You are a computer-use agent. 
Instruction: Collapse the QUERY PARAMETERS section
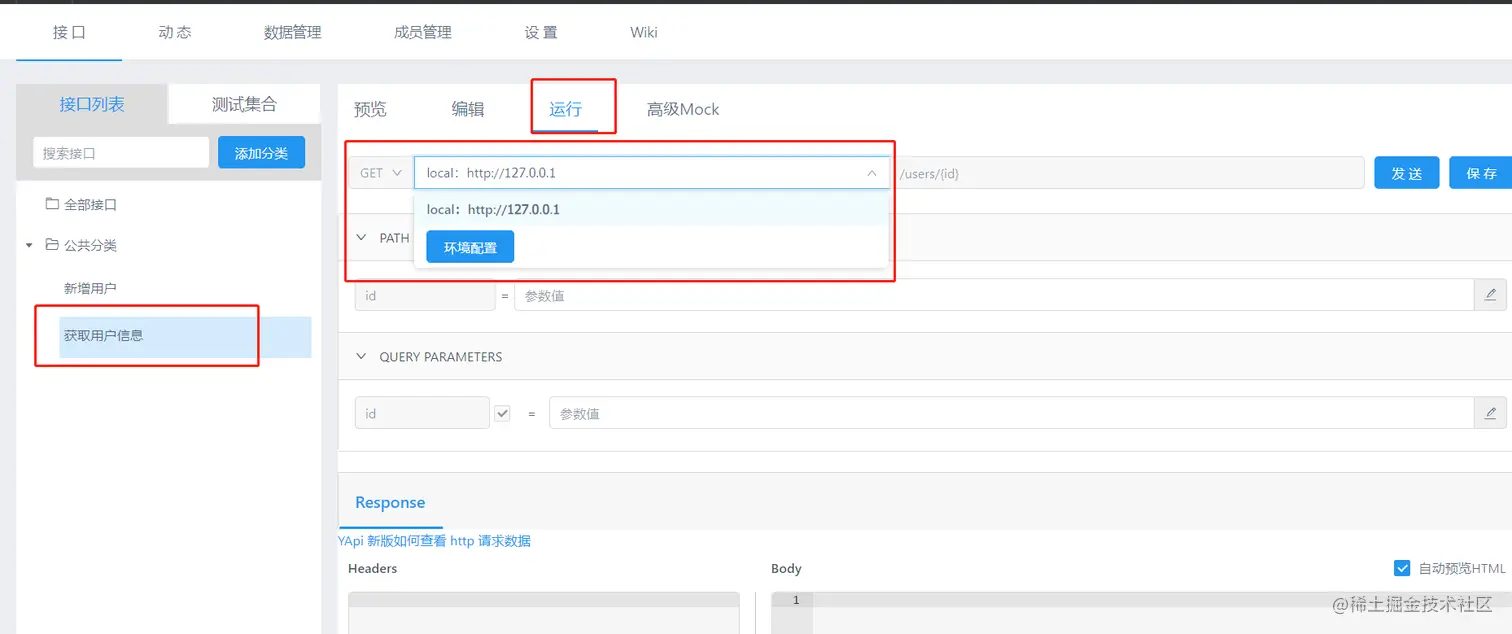tap(361, 356)
